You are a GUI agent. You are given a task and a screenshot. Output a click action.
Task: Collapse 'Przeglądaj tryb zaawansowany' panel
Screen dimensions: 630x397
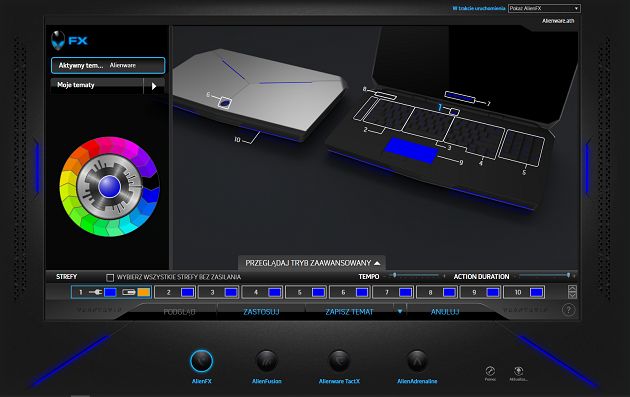pos(312,263)
